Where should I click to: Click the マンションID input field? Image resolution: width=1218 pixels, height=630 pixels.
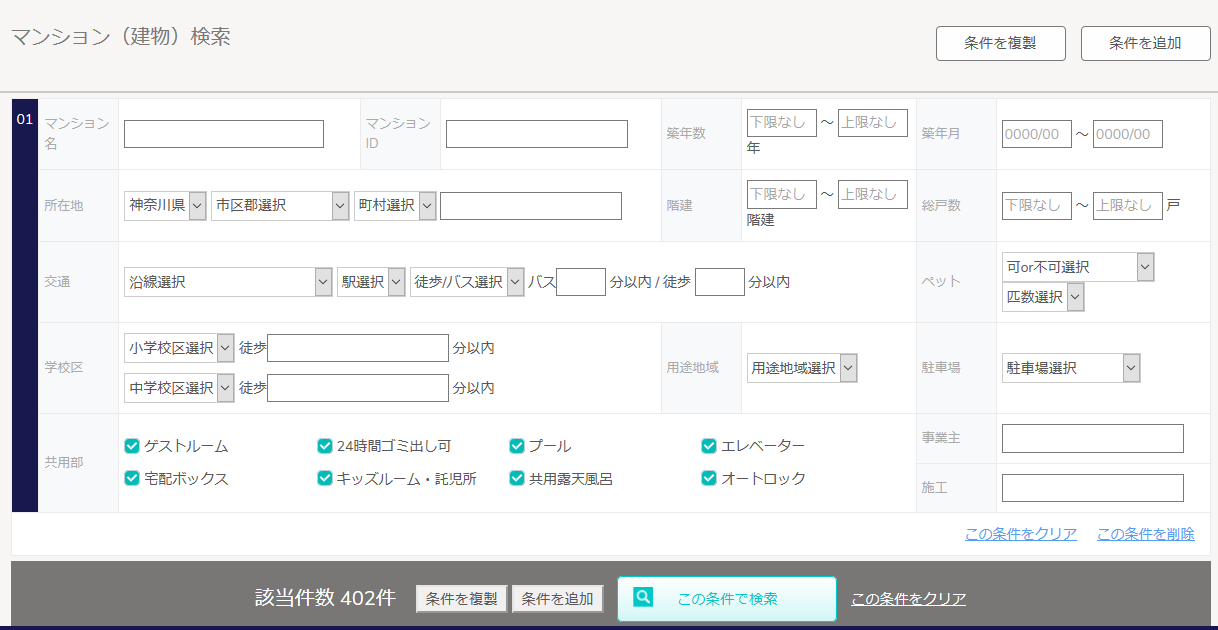(536, 134)
